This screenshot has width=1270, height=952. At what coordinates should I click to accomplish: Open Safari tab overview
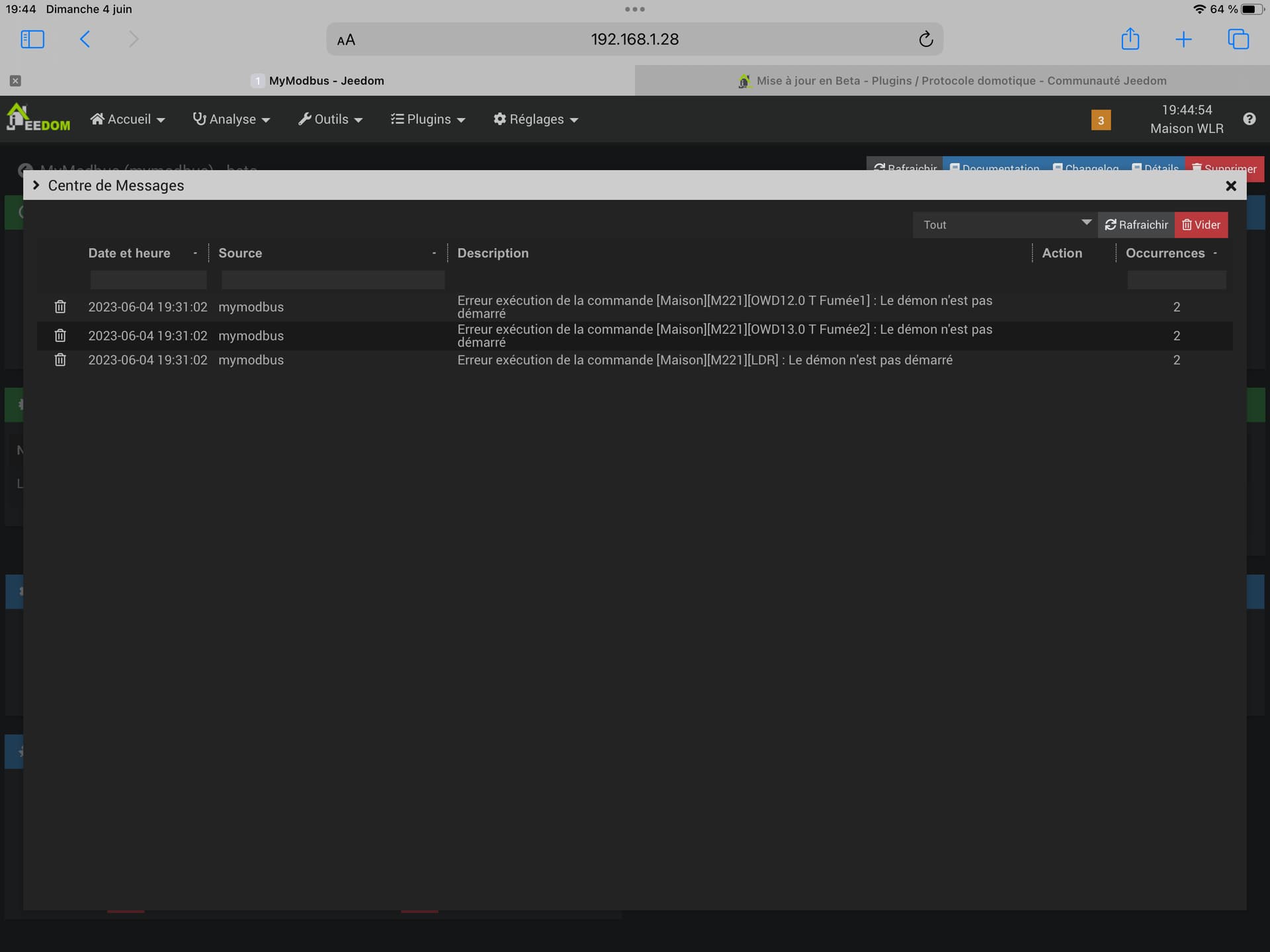1238,39
